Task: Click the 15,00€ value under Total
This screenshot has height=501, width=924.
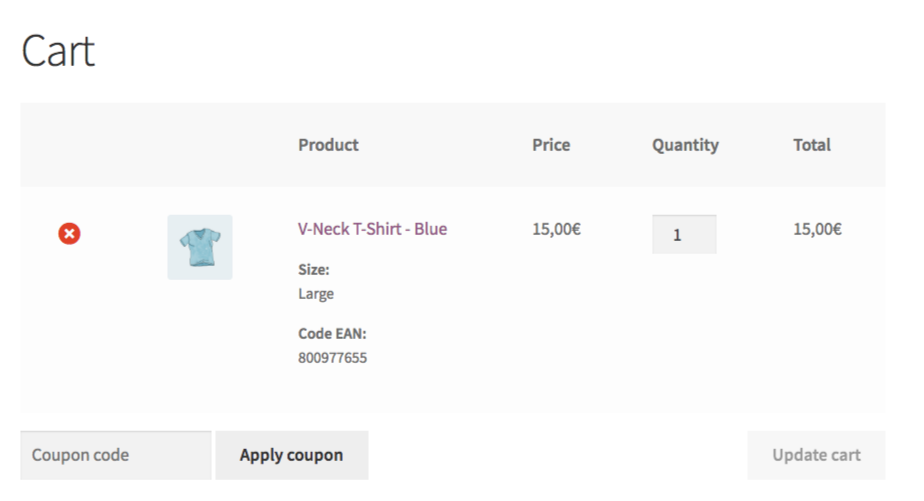Action: click(x=817, y=229)
